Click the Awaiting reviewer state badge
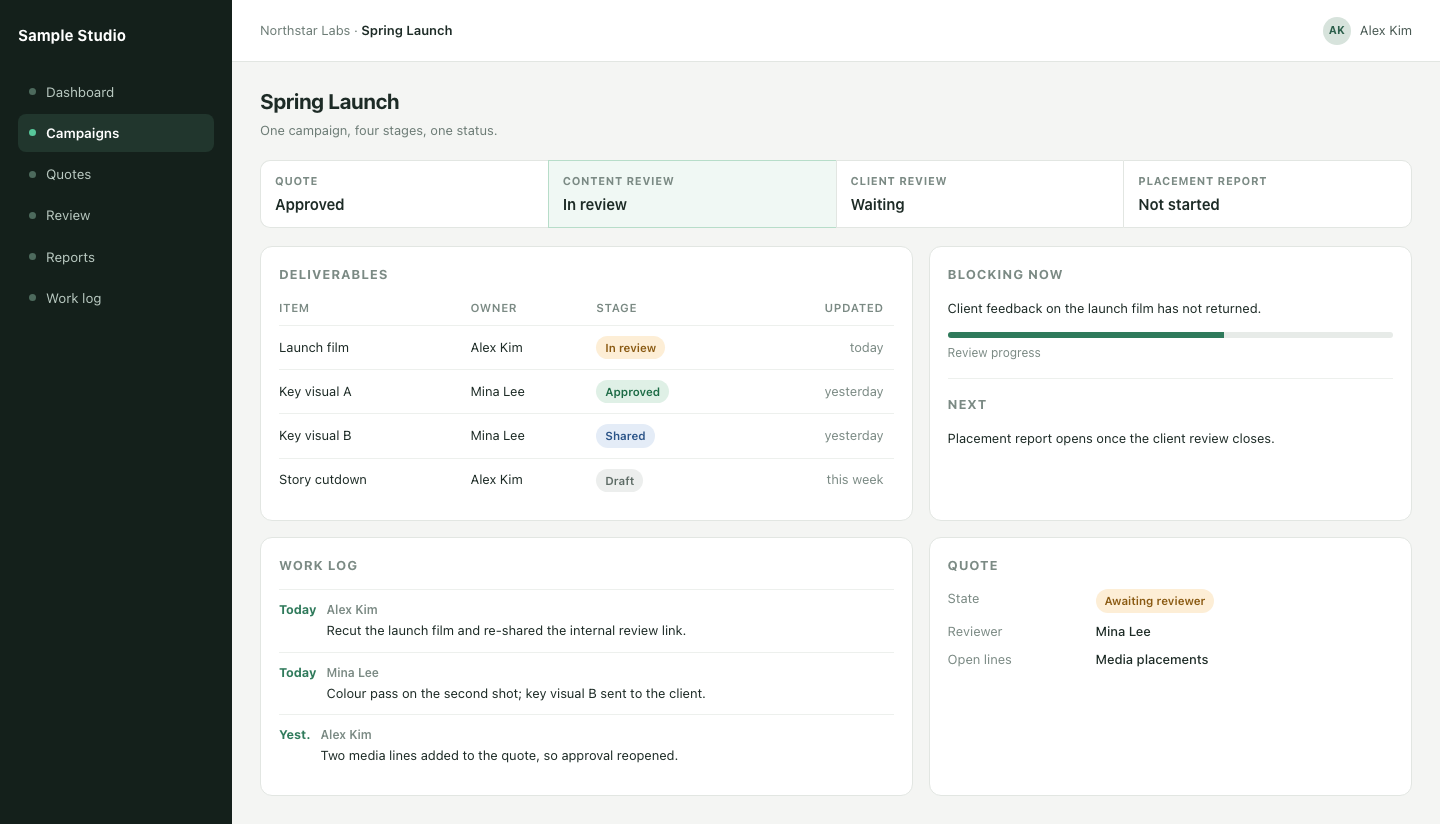 tap(1155, 601)
